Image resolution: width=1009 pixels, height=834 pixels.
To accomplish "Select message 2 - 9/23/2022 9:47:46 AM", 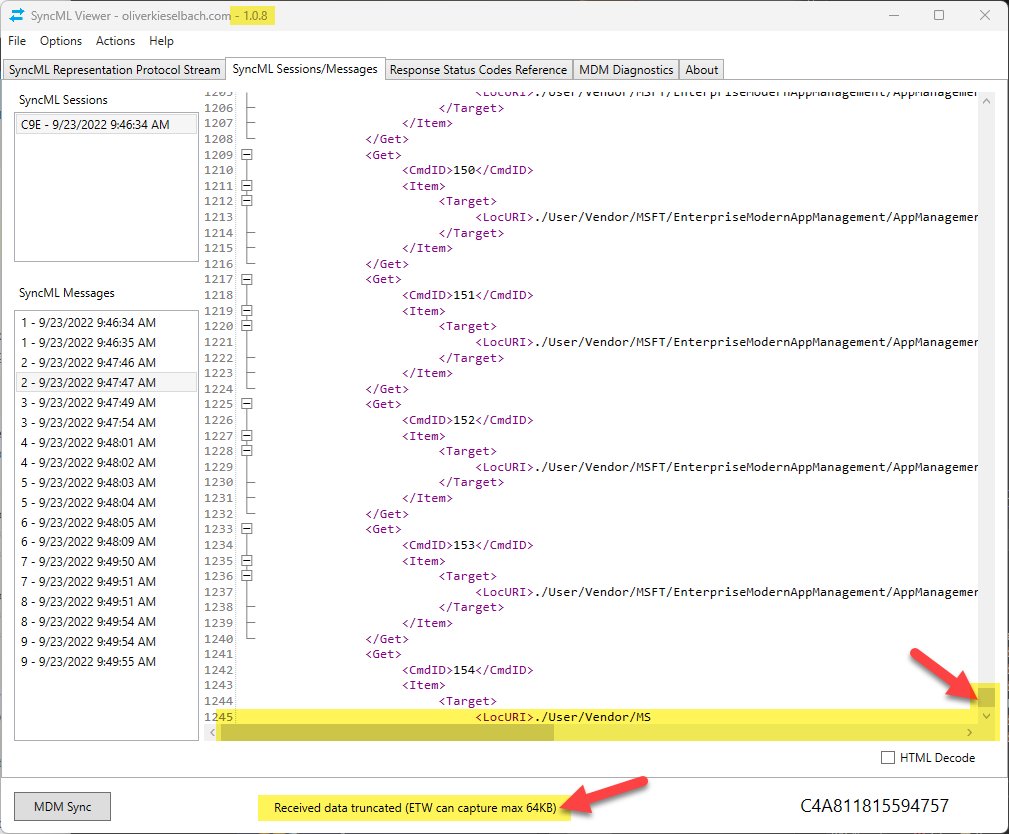I will pos(106,362).
